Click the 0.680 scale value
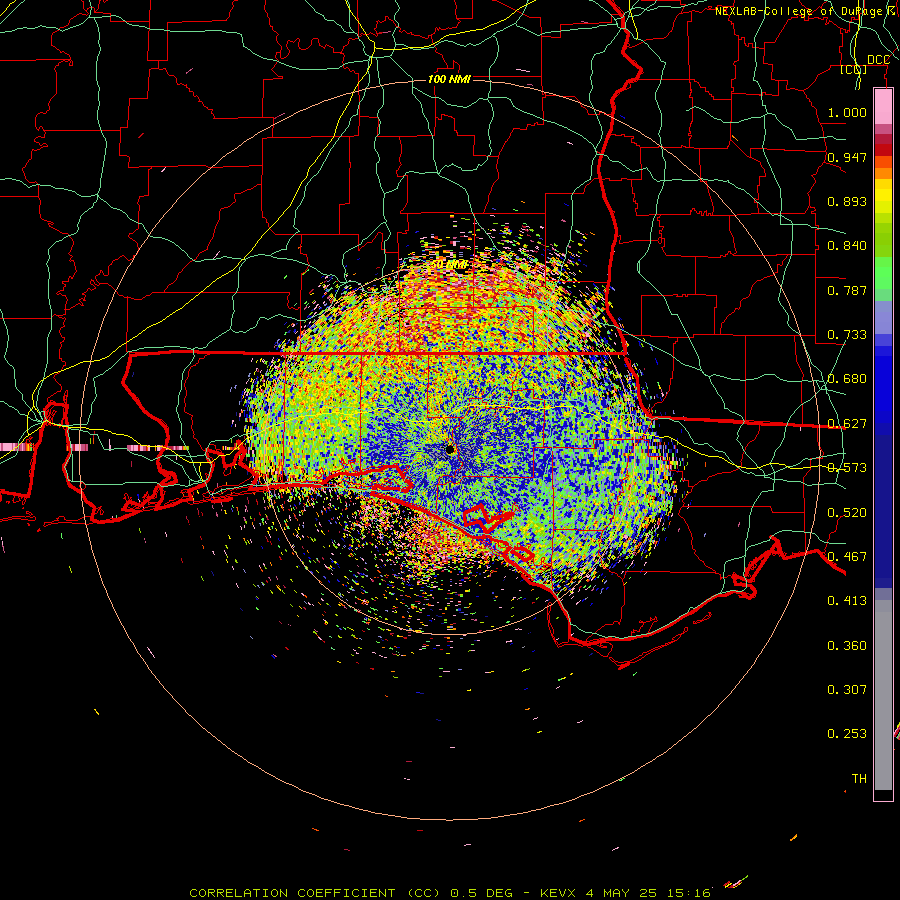This screenshot has height=900, width=900. (x=847, y=378)
